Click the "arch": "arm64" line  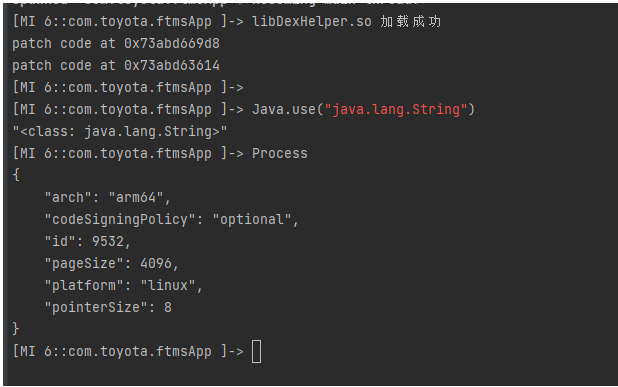pyautogui.click(x=107, y=197)
